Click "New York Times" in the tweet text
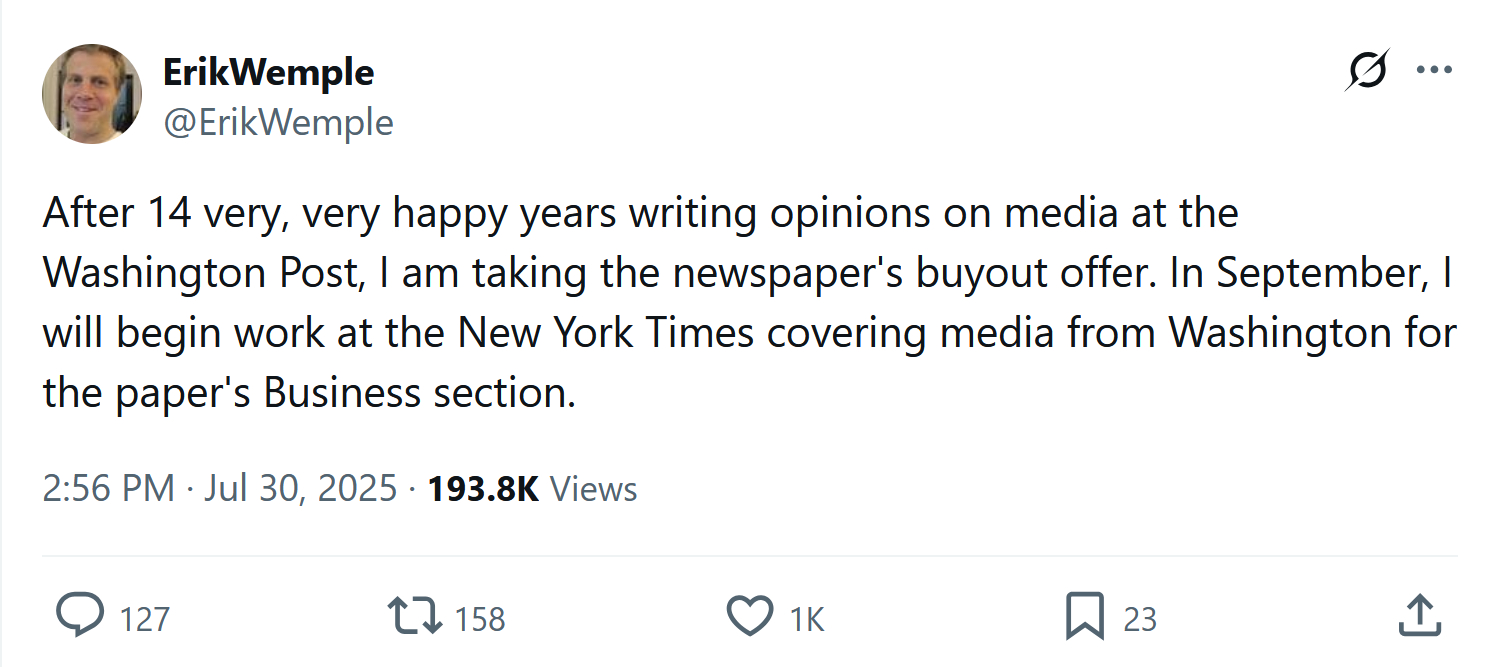Screen dimensions: 1490x667 [x=606, y=333]
